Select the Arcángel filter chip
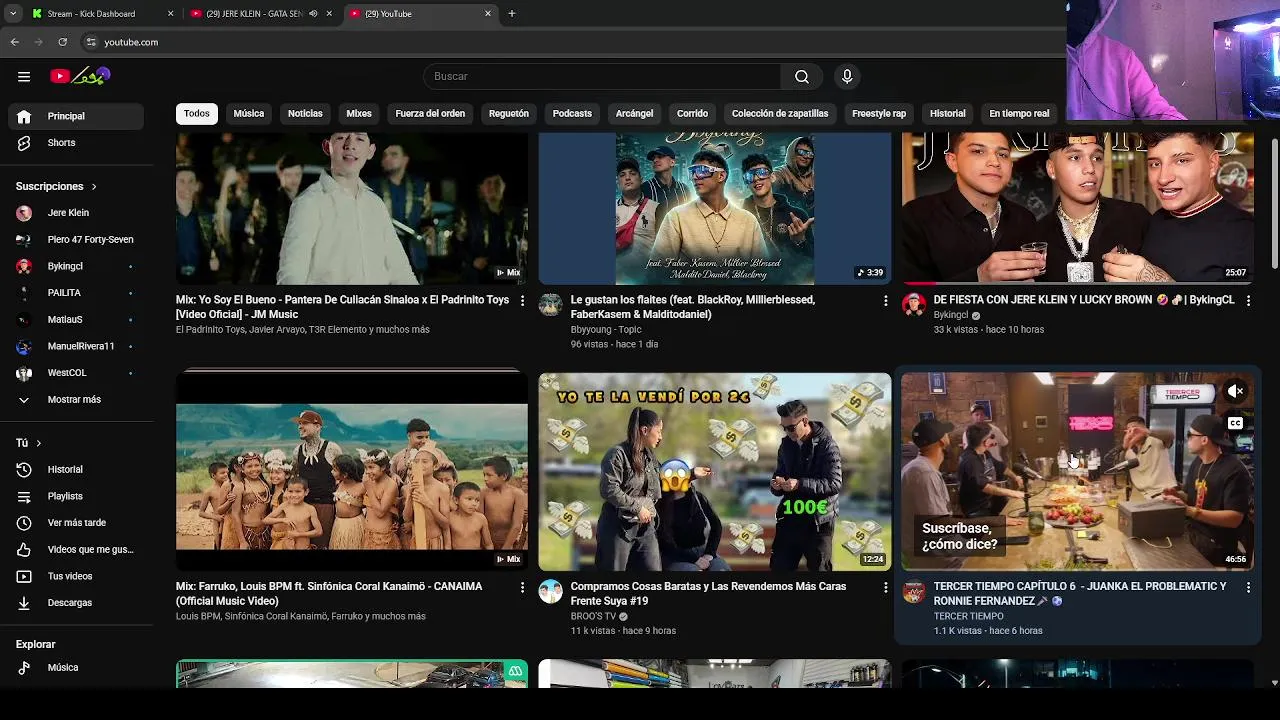The height and width of the screenshot is (720, 1280). pyautogui.click(x=634, y=114)
